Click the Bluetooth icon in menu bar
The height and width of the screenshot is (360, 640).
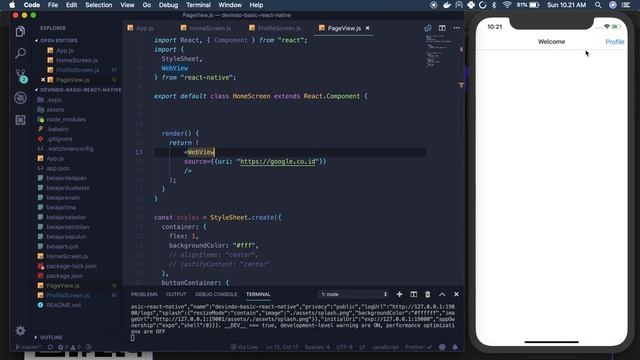(494, 5)
